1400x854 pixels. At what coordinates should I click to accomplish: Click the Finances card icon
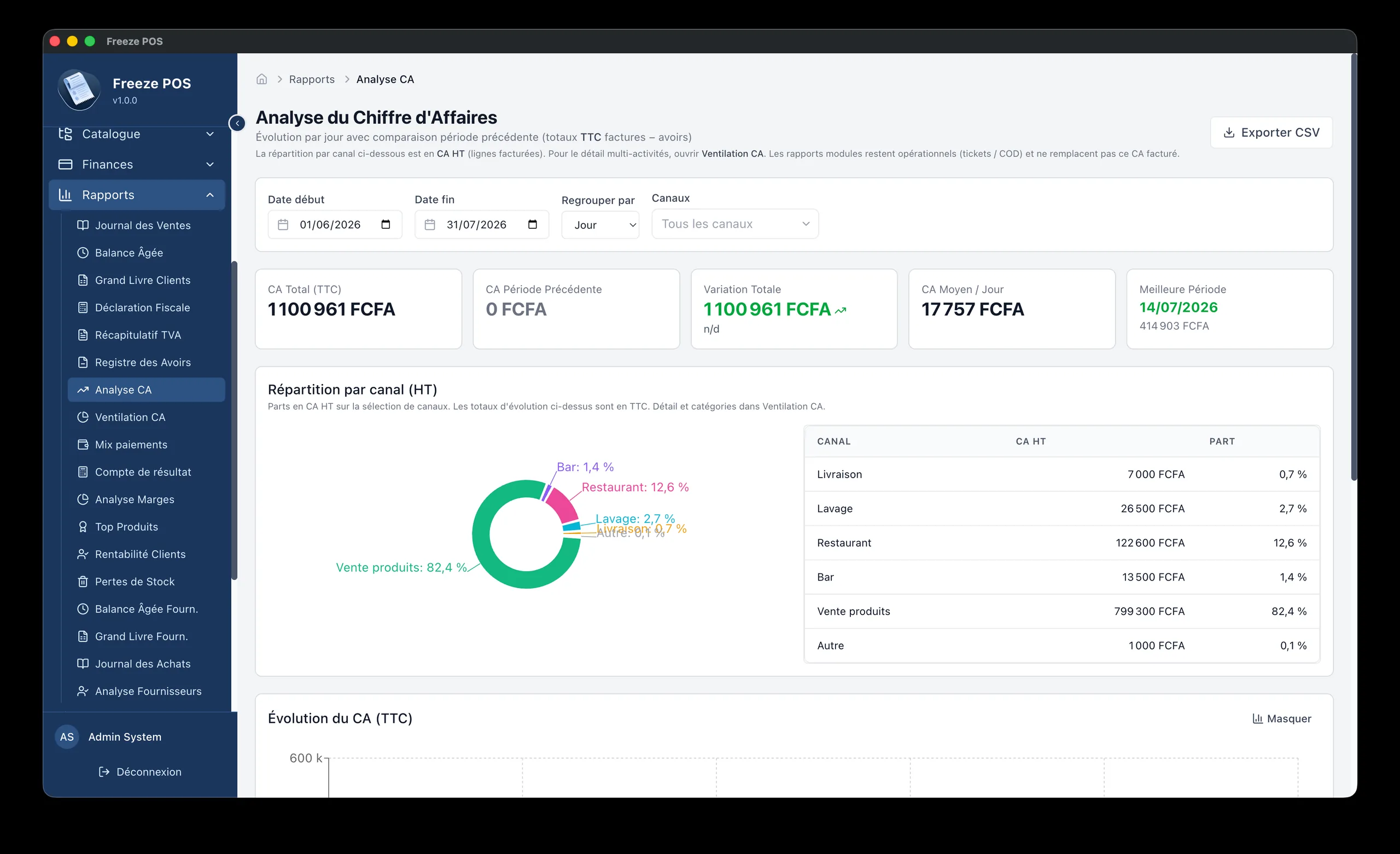[65, 164]
